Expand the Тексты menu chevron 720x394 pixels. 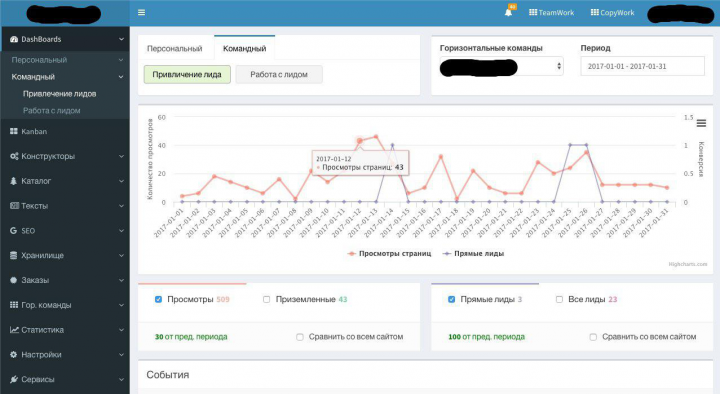121,206
